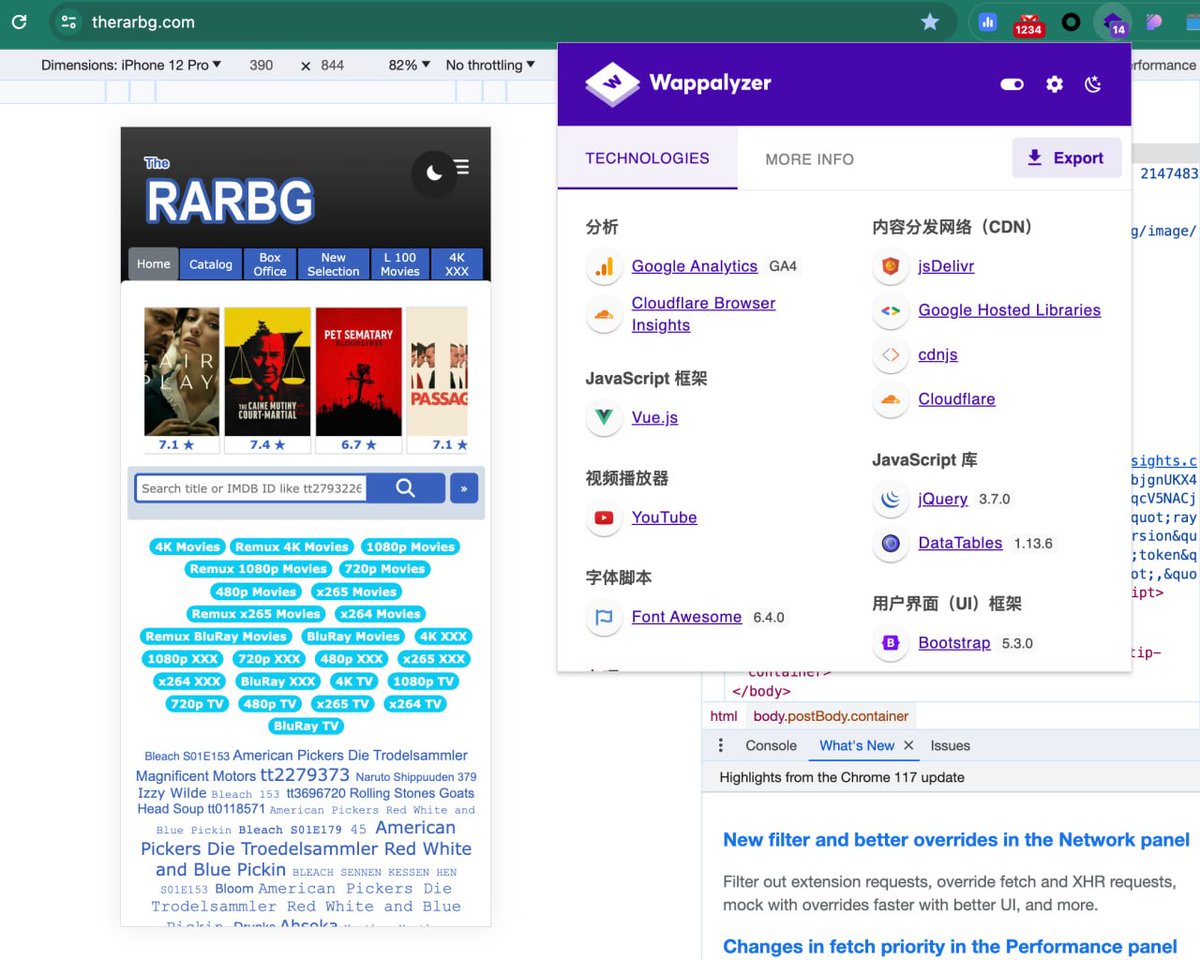Click the Font Awesome flag icon

point(604,618)
